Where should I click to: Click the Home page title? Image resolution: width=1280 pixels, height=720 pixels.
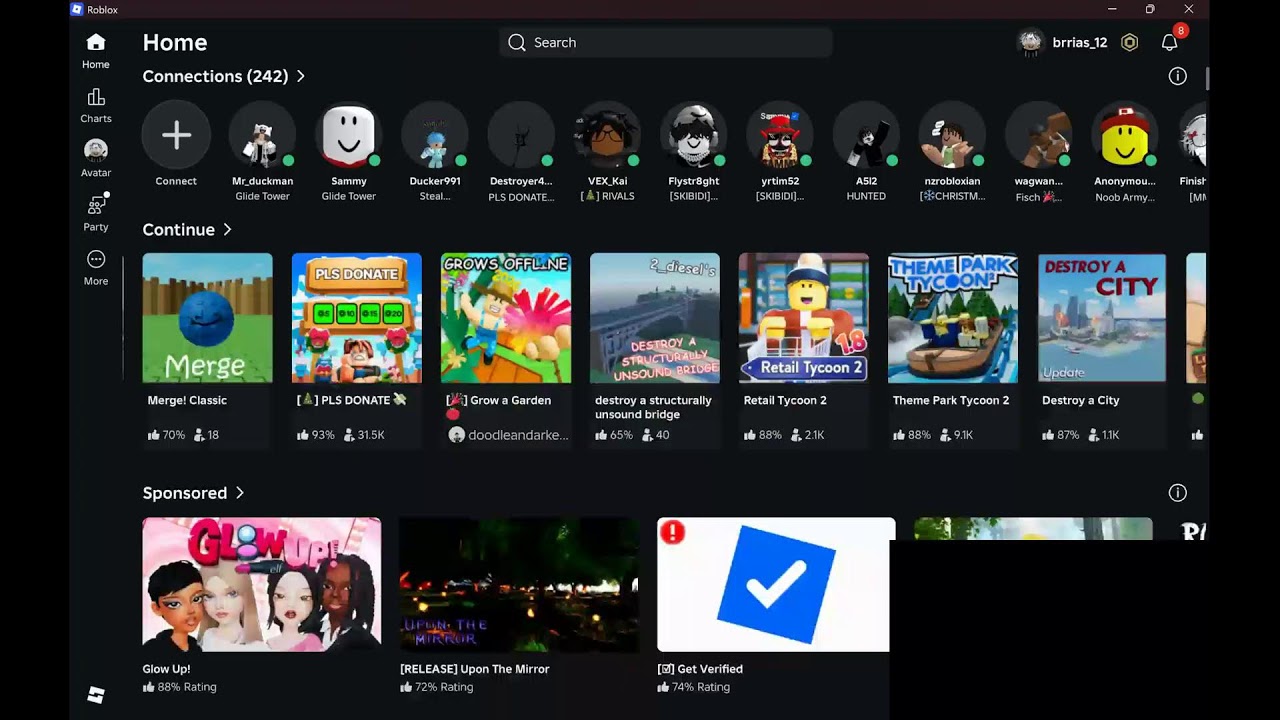pyautogui.click(x=175, y=43)
